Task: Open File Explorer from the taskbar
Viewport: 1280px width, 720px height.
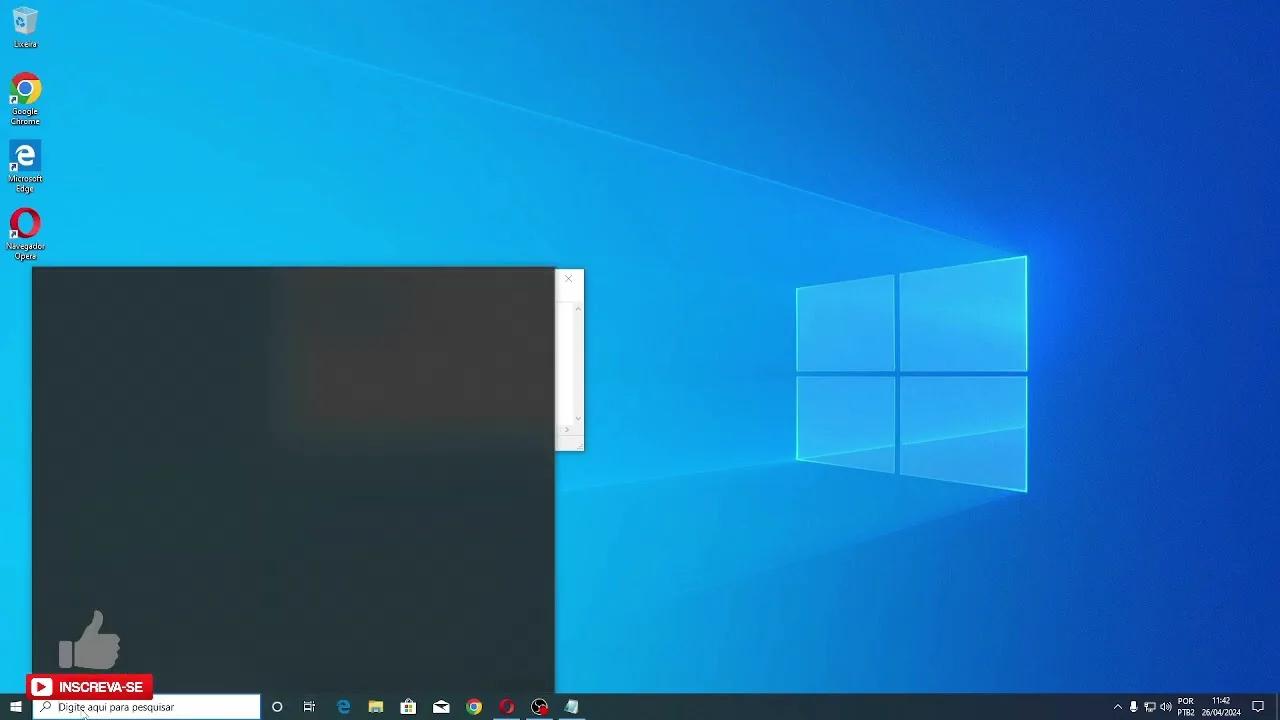Action: click(376, 707)
